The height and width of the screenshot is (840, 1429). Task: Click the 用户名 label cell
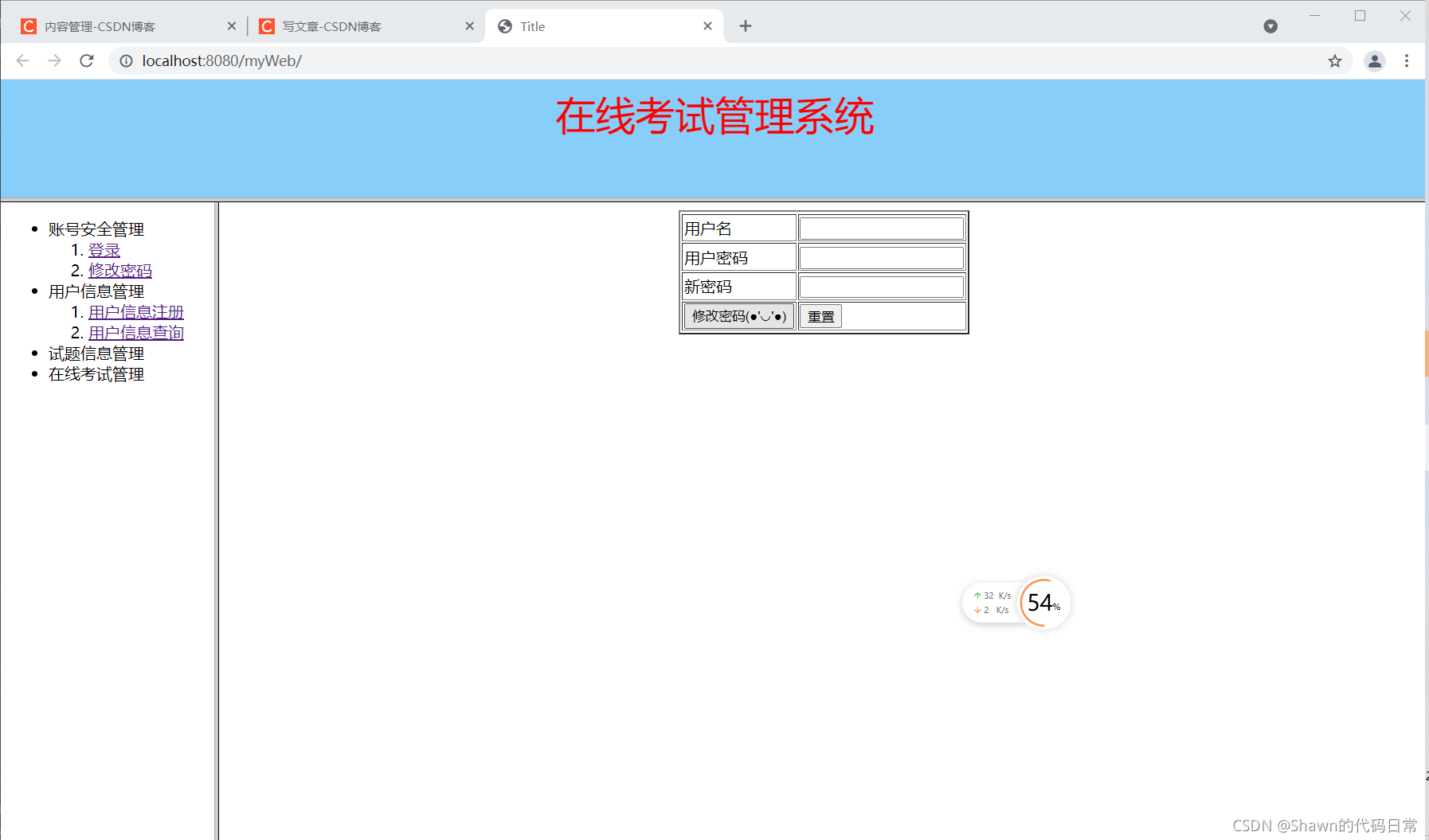click(x=739, y=229)
